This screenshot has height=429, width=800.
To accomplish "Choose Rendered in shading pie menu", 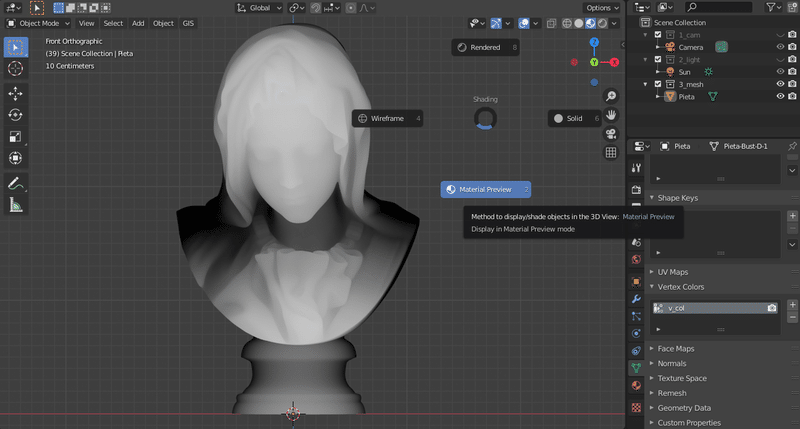I will click(485, 47).
